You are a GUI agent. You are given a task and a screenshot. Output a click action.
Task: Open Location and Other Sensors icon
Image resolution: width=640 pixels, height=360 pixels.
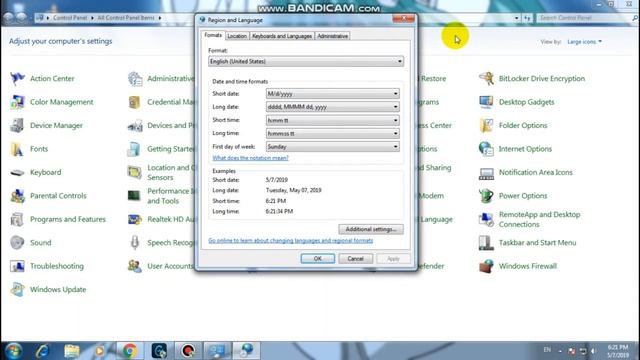(x=135, y=172)
